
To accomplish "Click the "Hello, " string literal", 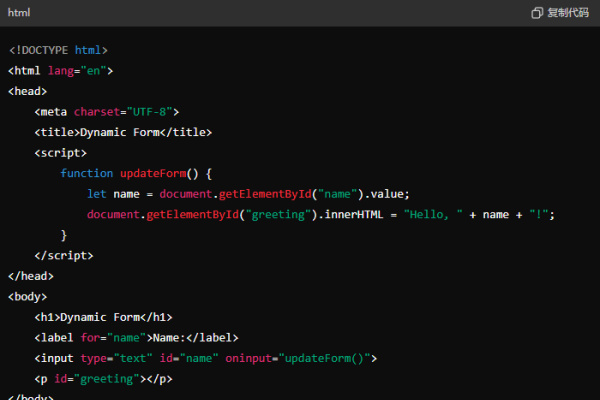I will coord(434,215).
